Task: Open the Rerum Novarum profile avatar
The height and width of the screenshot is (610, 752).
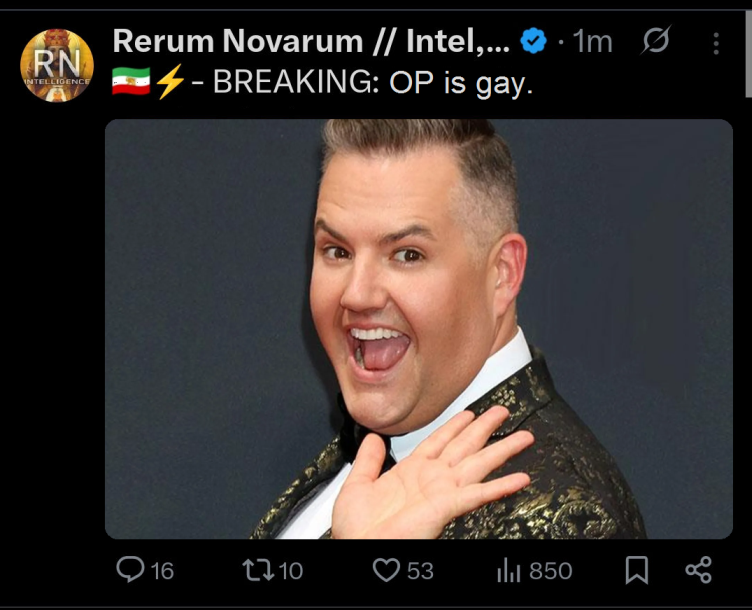Action: [57, 65]
